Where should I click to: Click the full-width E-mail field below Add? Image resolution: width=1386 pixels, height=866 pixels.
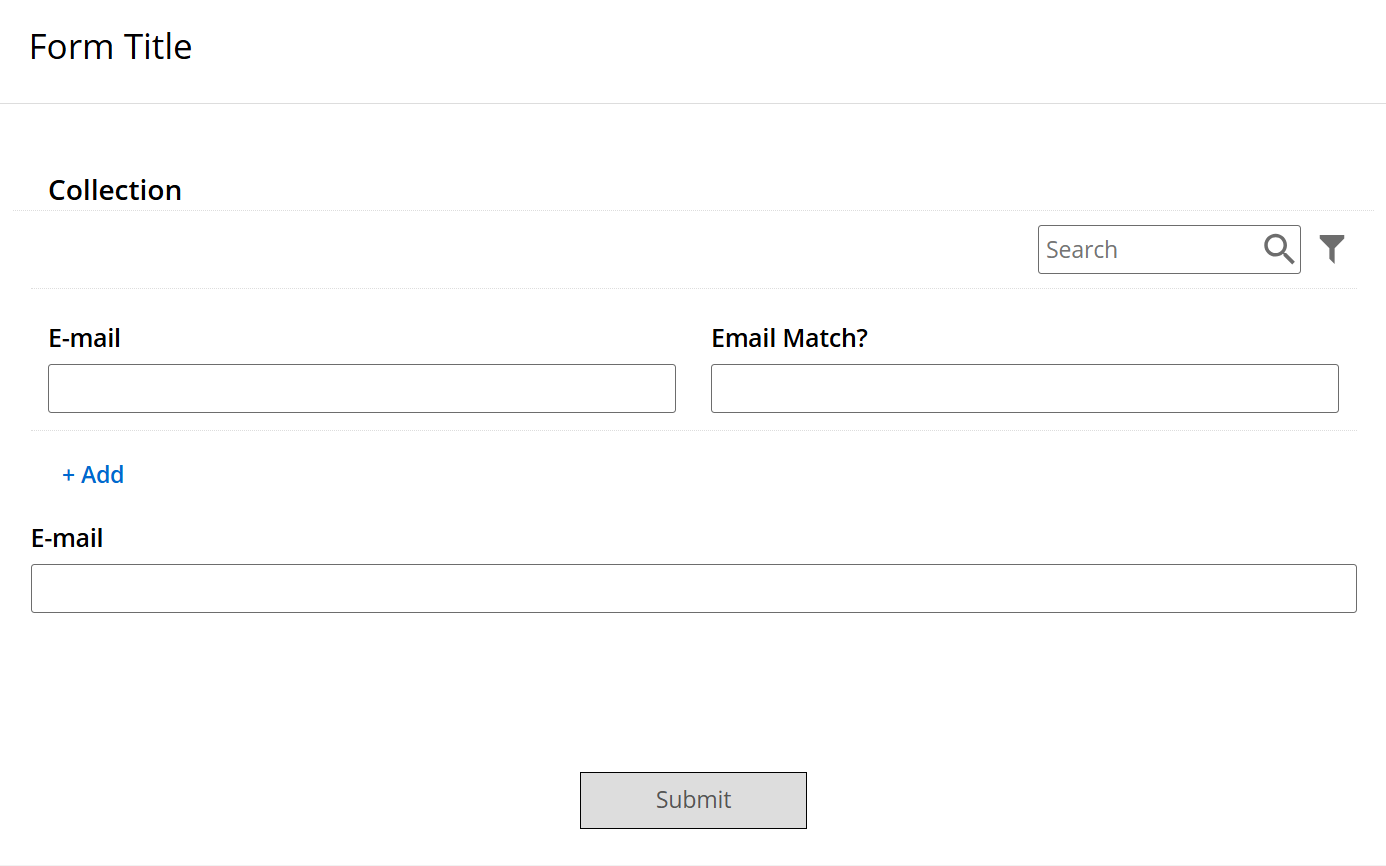pyautogui.click(x=694, y=588)
